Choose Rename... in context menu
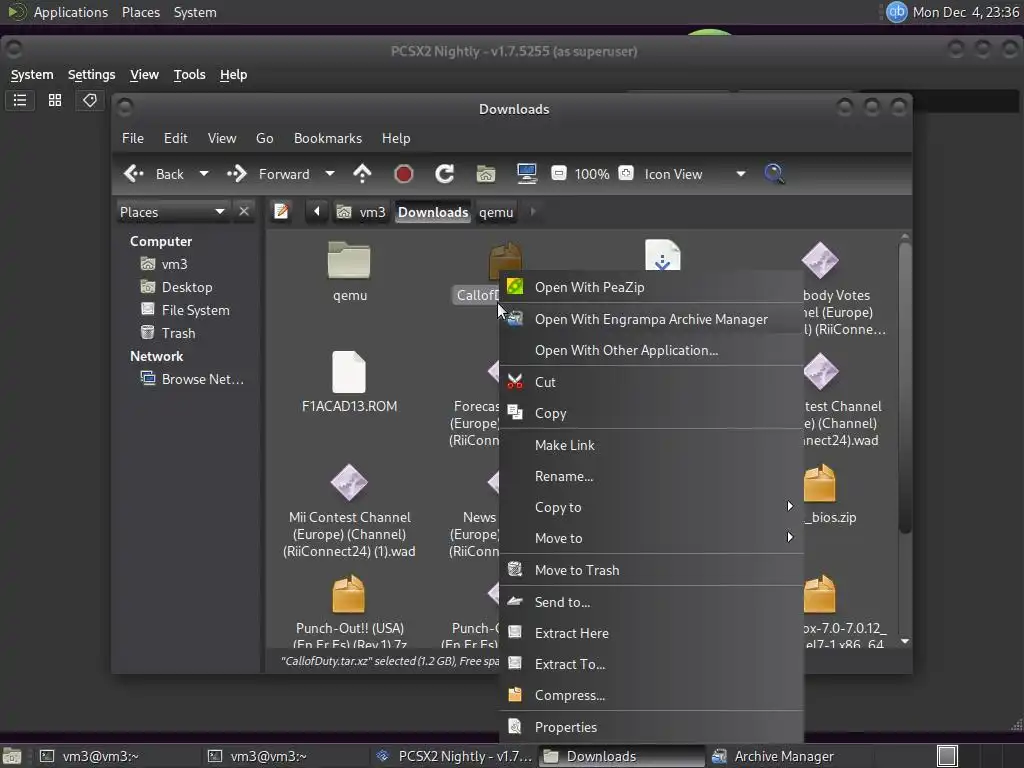This screenshot has width=1024, height=768. click(x=651, y=476)
